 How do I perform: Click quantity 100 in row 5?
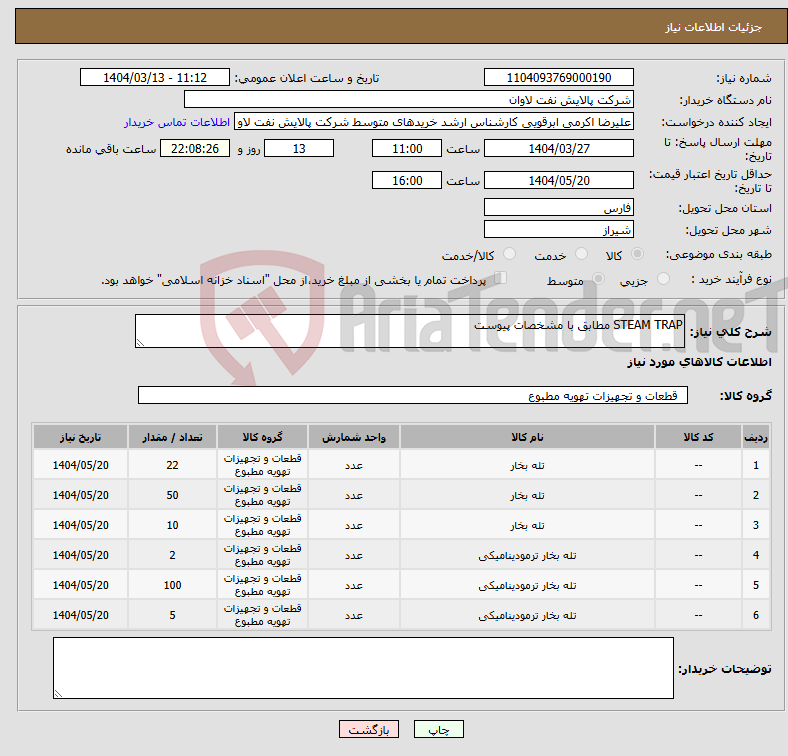172,586
